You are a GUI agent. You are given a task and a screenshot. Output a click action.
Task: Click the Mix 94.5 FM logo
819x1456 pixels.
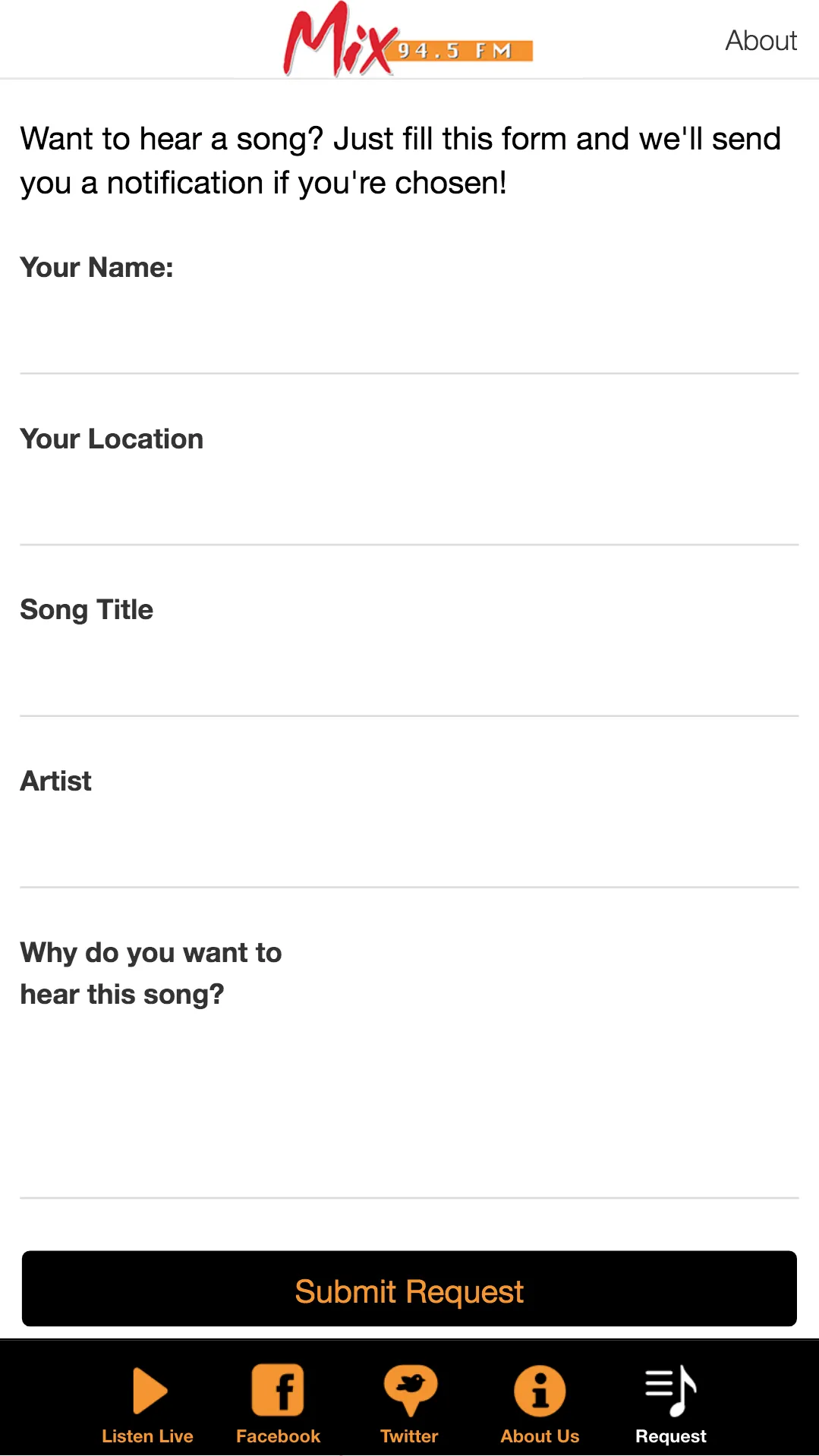408,41
